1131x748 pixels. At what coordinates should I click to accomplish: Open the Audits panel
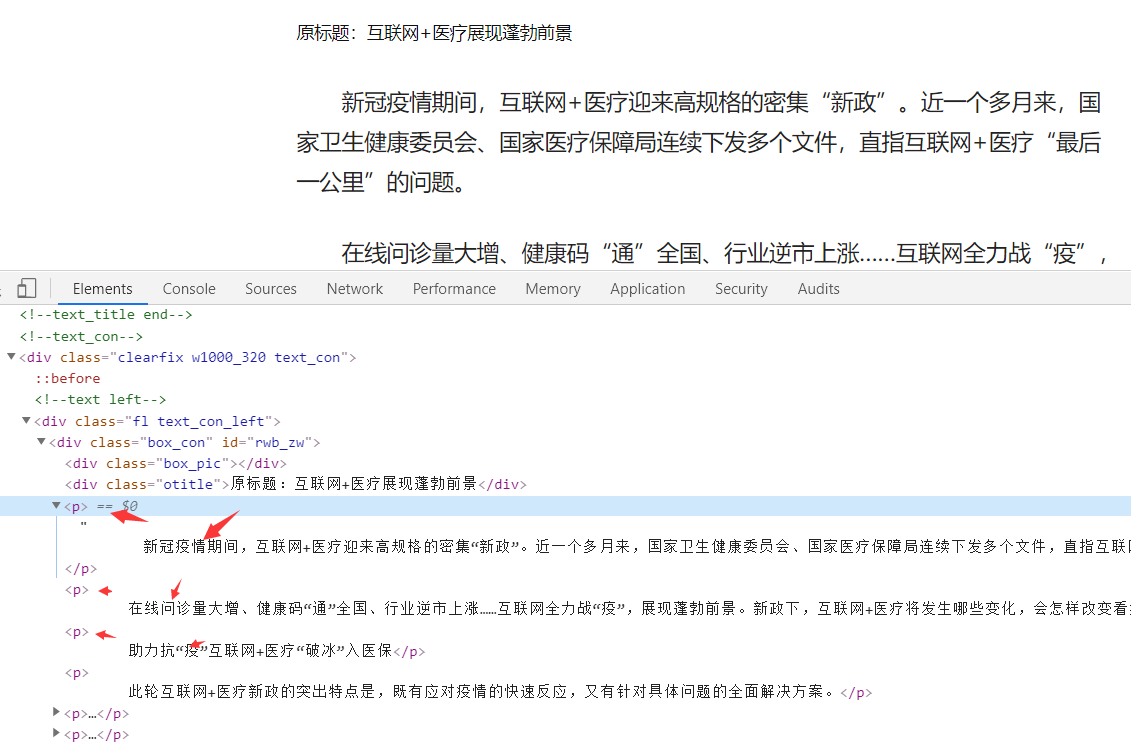818,288
